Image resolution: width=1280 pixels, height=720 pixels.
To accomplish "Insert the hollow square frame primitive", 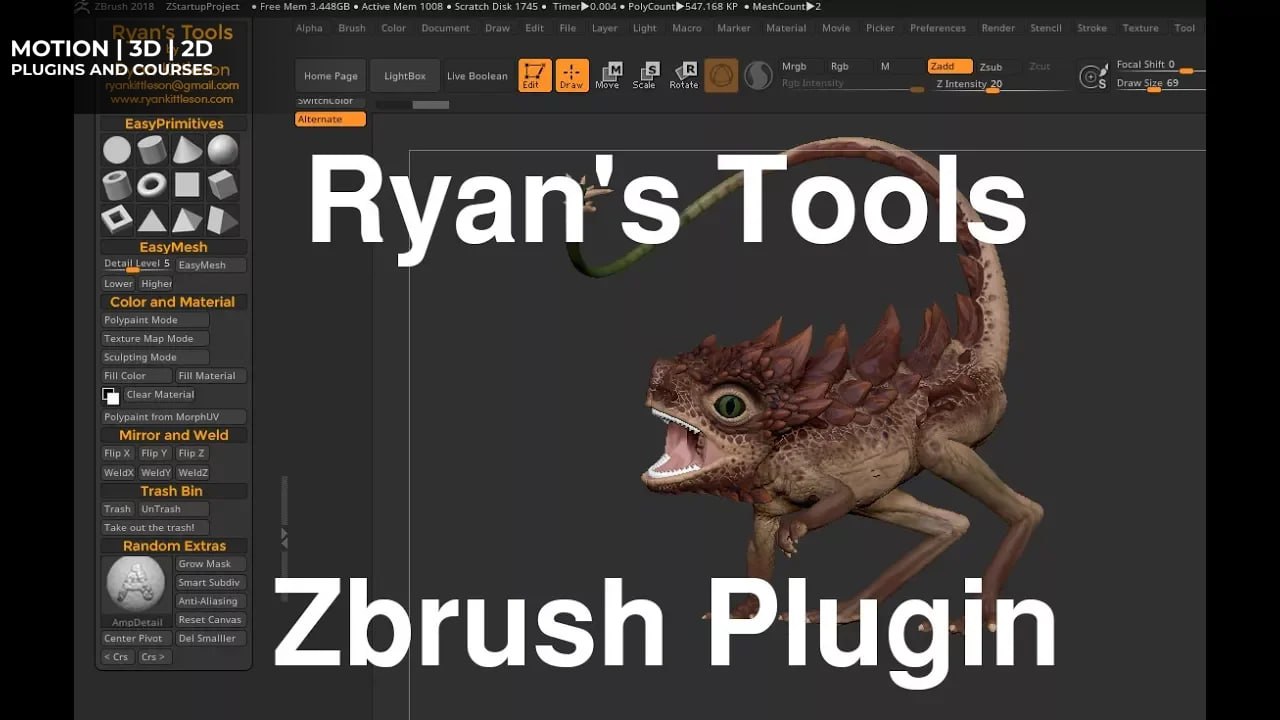I will tap(117, 219).
